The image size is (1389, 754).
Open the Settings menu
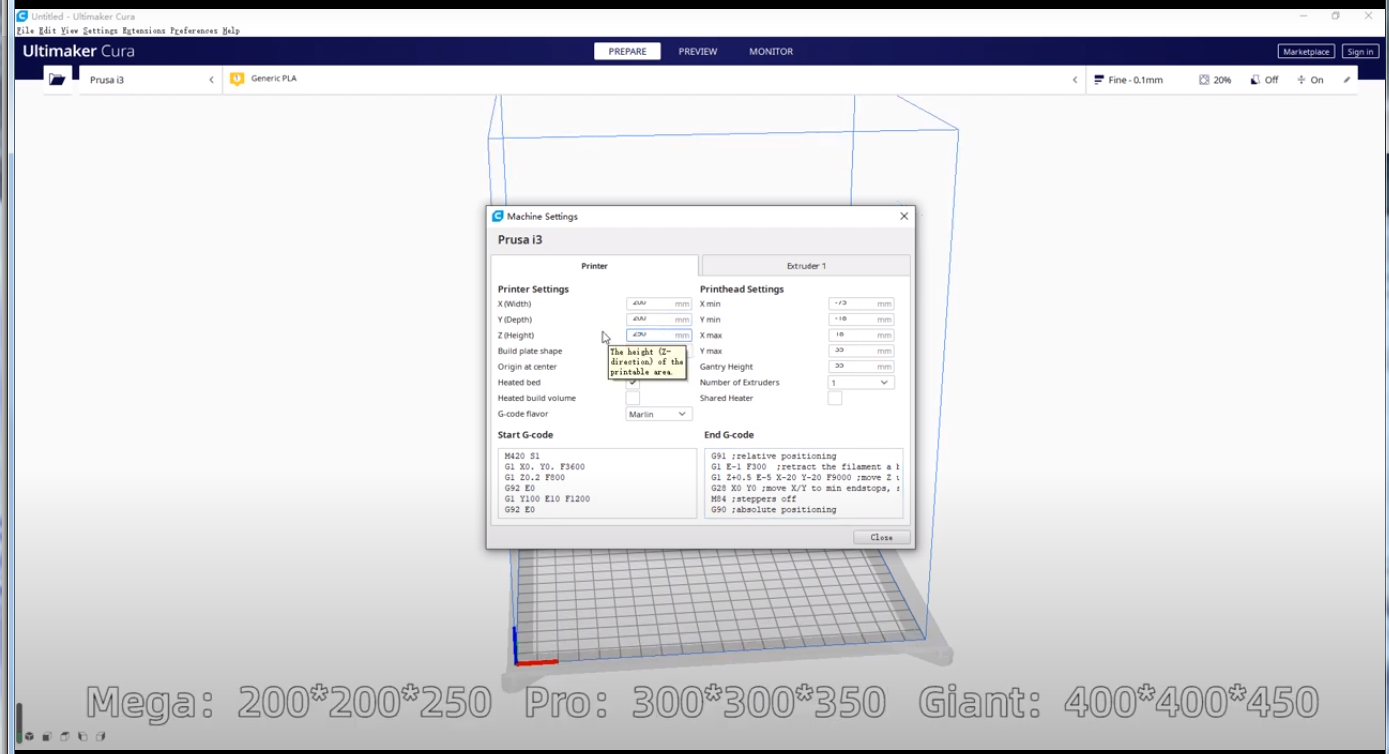point(100,31)
